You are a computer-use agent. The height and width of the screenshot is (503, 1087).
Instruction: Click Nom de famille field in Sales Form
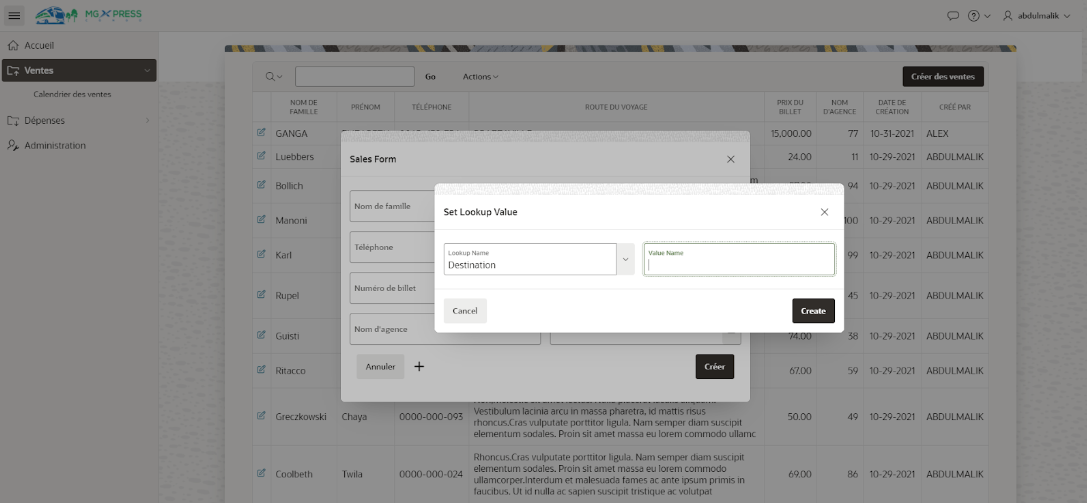392,206
